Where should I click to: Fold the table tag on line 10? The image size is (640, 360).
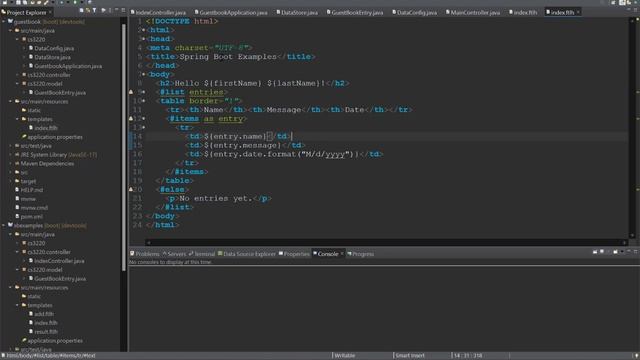(144, 101)
